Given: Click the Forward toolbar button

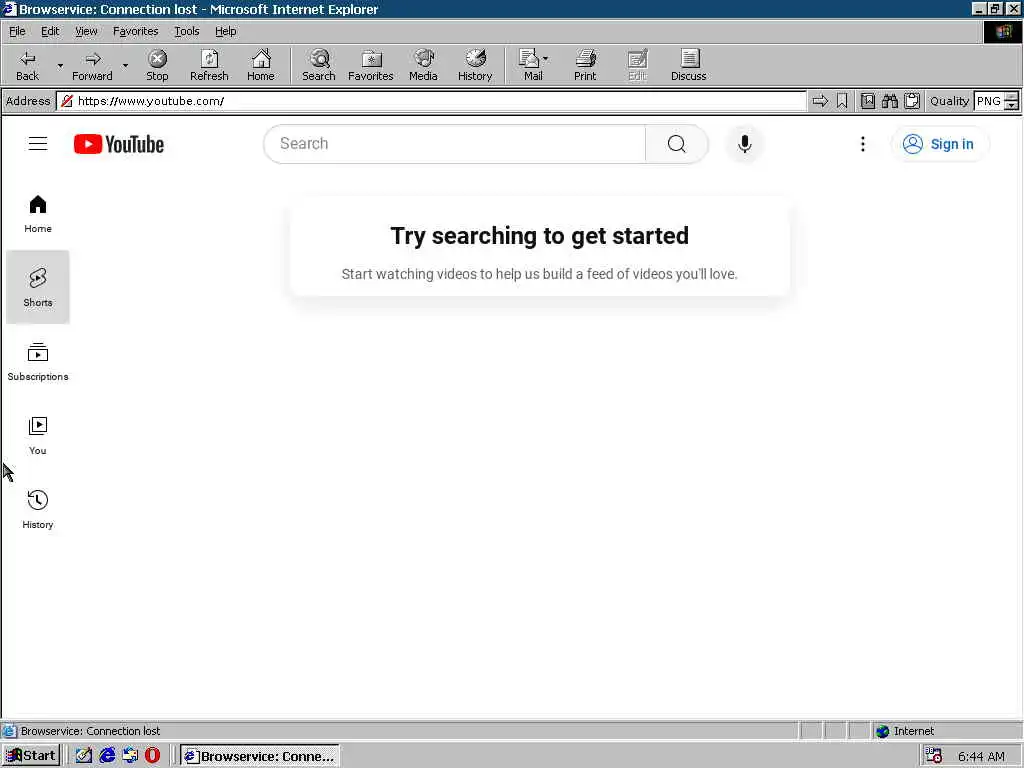Looking at the screenshot, I should pyautogui.click(x=92, y=65).
